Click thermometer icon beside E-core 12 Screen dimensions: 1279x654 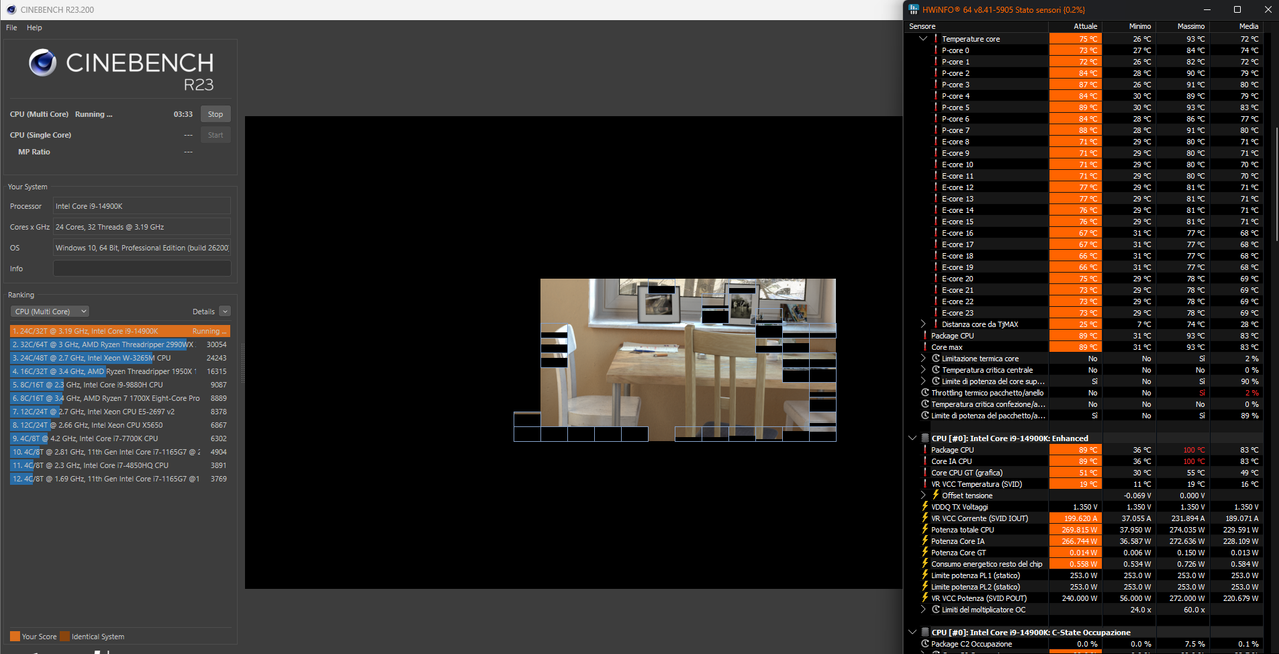(x=936, y=187)
